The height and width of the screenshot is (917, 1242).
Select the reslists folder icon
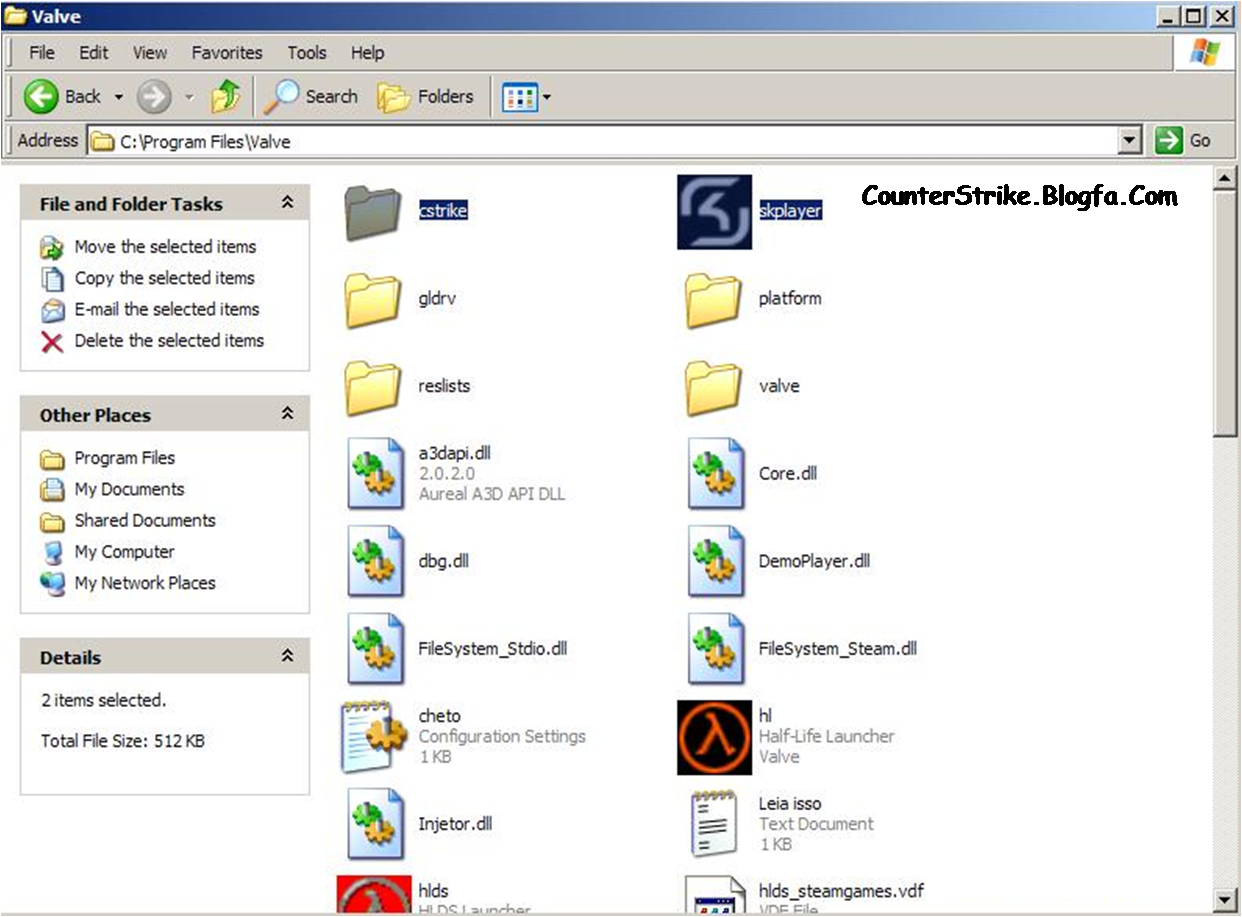coord(373,386)
